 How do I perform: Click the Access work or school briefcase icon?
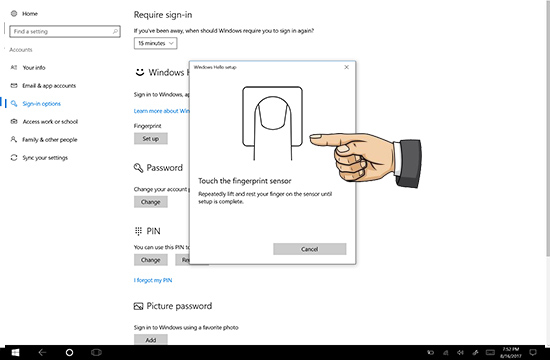pos(14,122)
